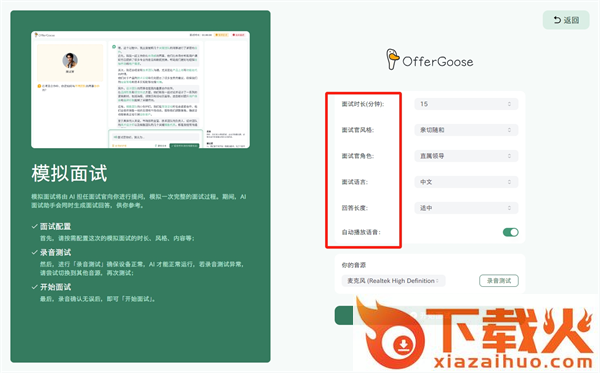Open the 面试官风格 dropdown showing 亲切随和
The width and height of the screenshot is (600, 373).
(x=466, y=130)
